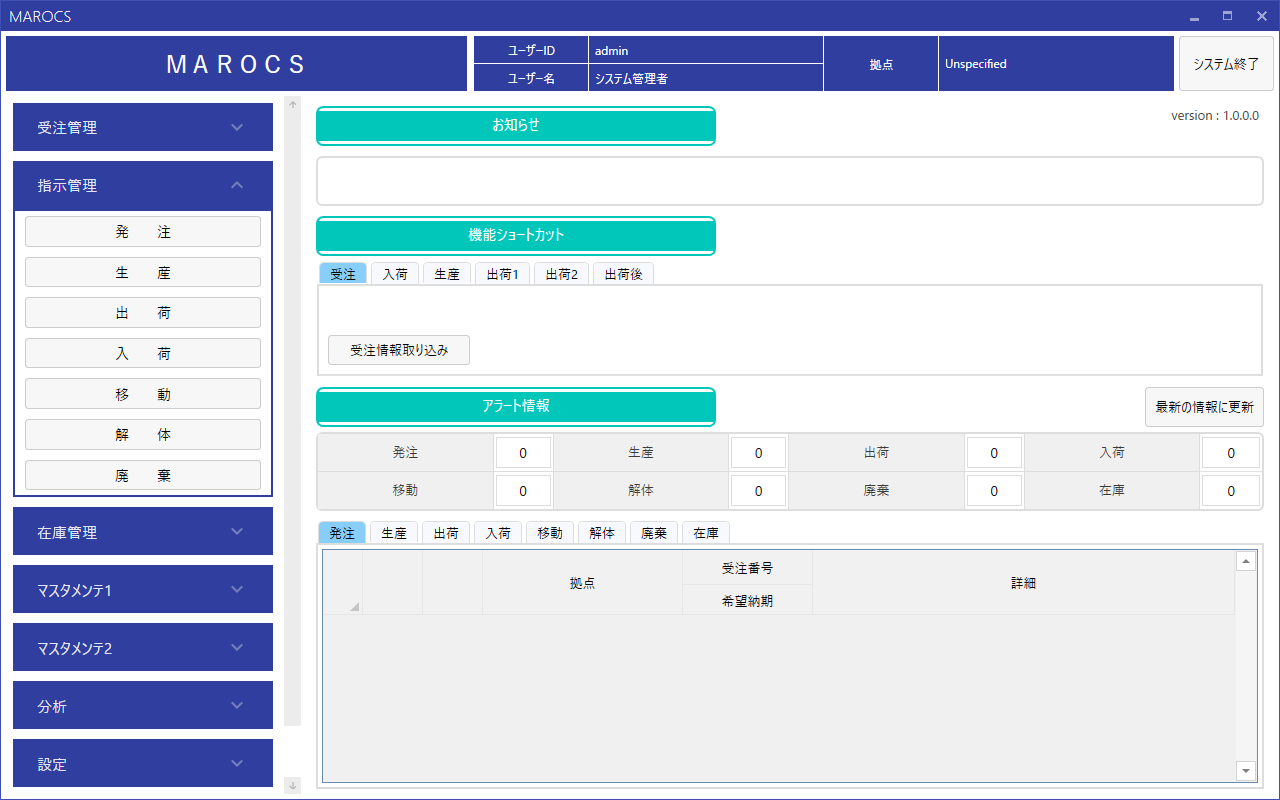
Task: Click the 受注情報取り込み button
Action: 398,350
